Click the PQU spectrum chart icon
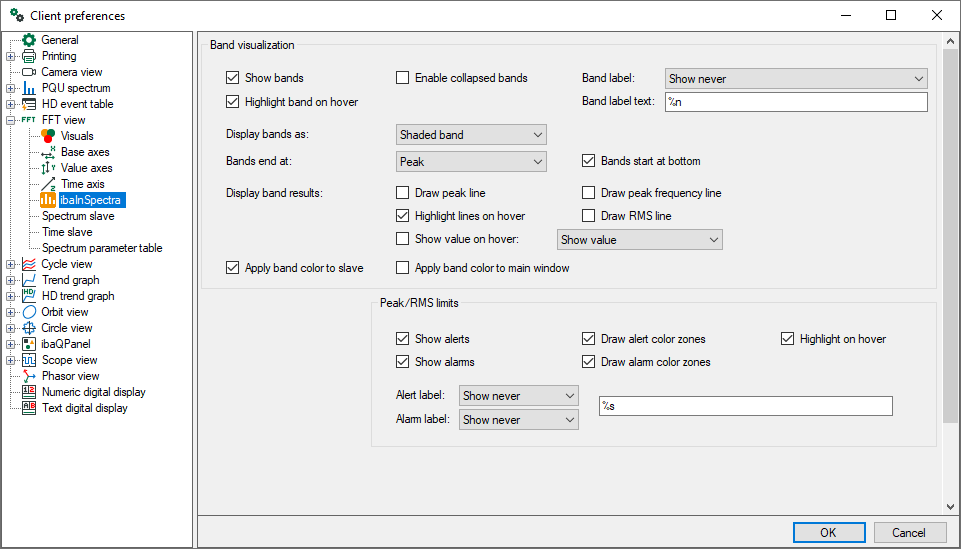961x549 pixels. (x=29, y=88)
